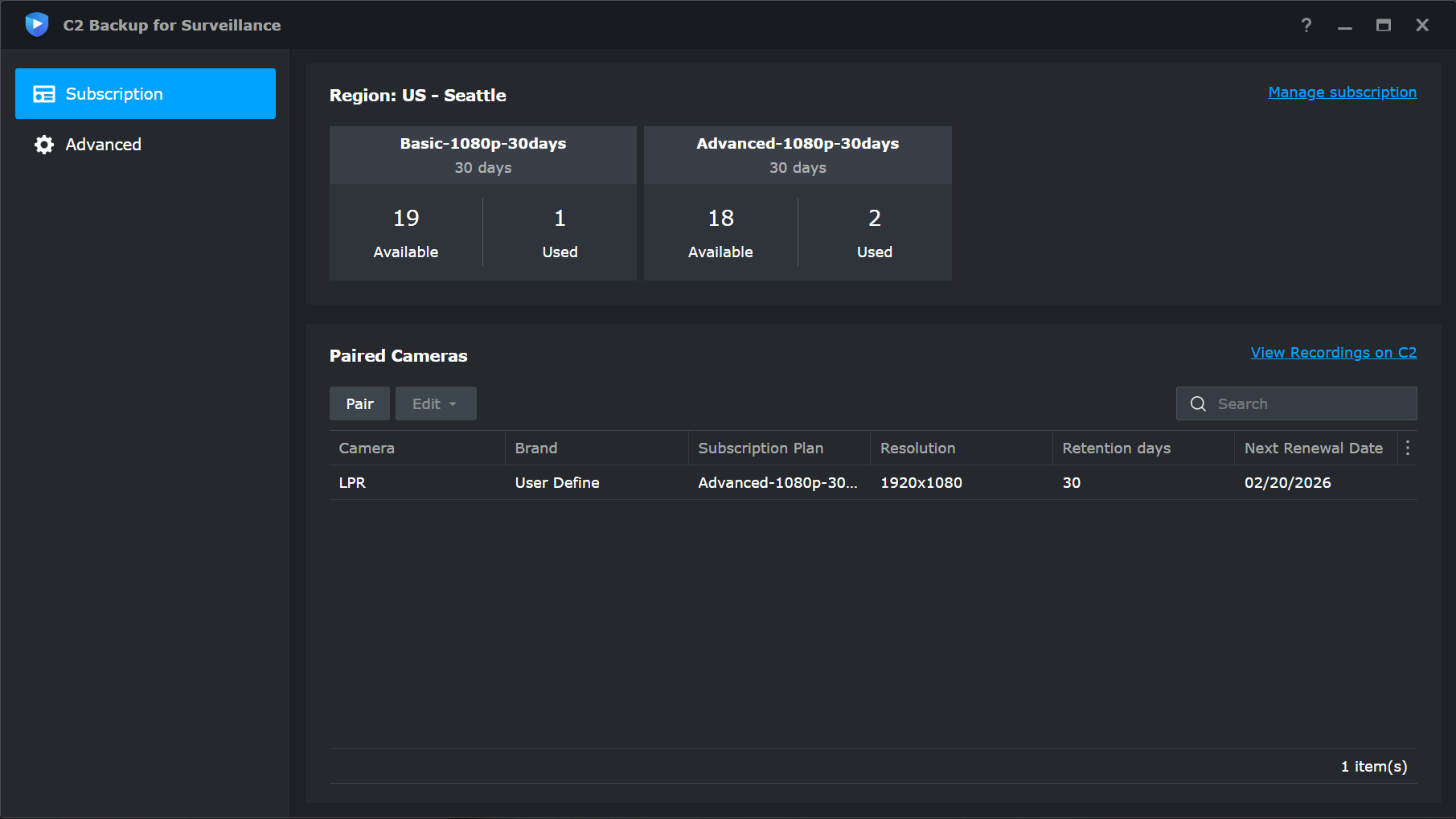1456x819 pixels.
Task: Open View Recordings on C2
Action: tap(1333, 352)
